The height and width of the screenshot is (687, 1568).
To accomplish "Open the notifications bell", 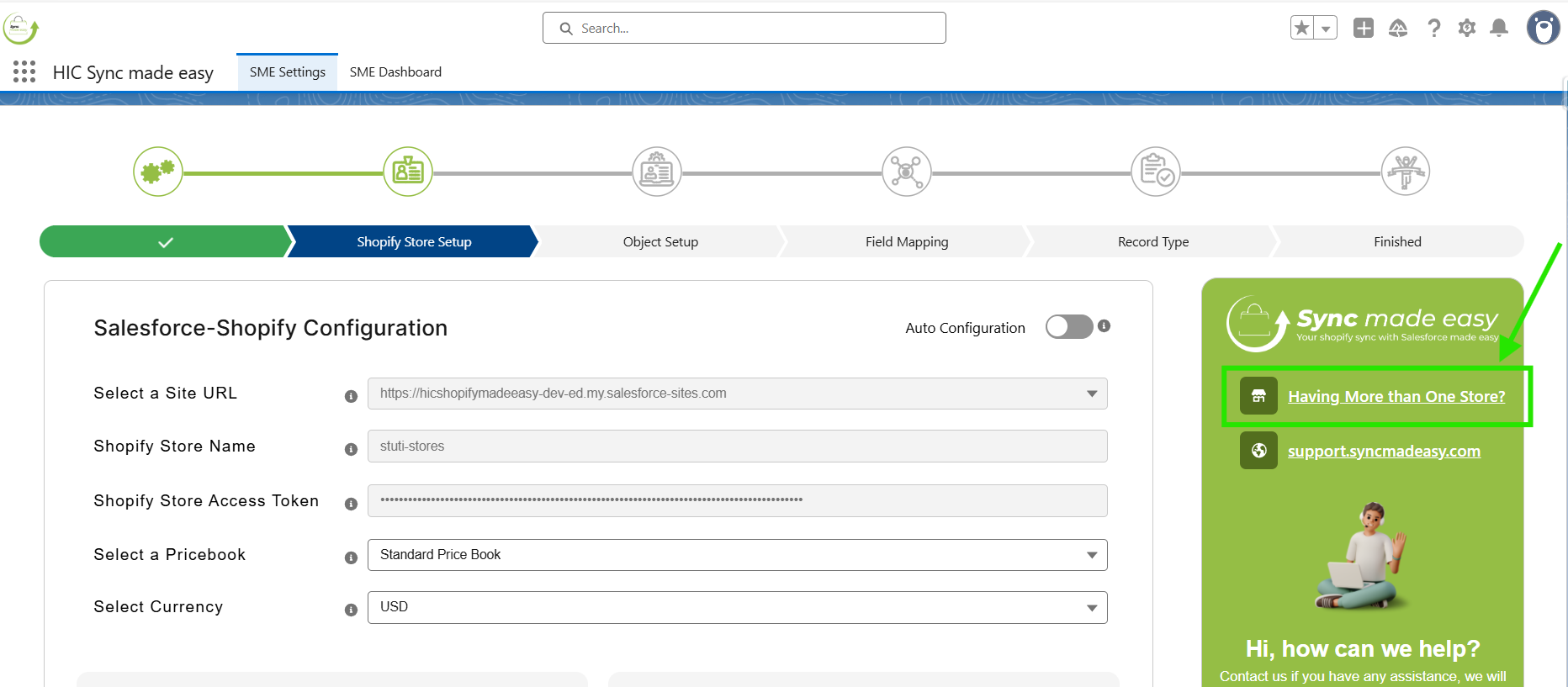I will pyautogui.click(x=1498, y=28).
